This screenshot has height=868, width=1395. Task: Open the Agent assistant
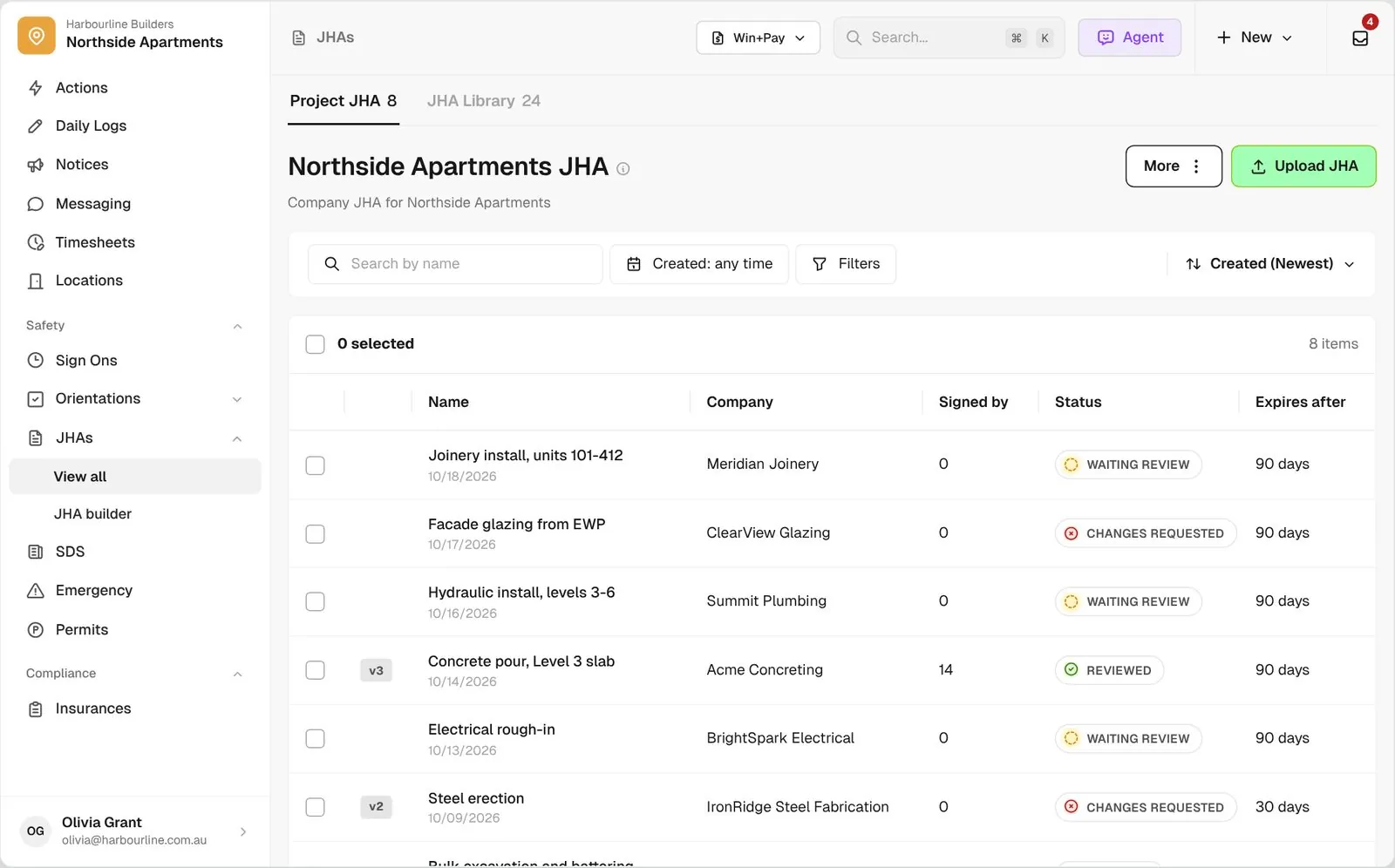point(1130,37)
